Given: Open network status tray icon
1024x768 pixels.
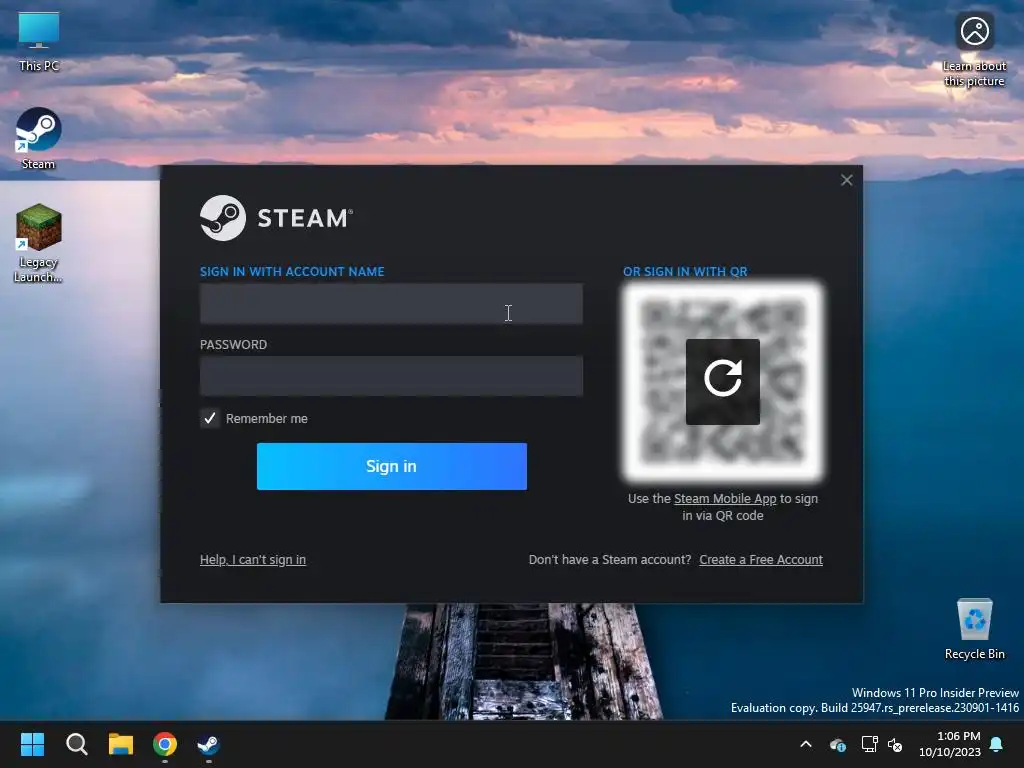Looking at the screenshot, I should (869, 744).
